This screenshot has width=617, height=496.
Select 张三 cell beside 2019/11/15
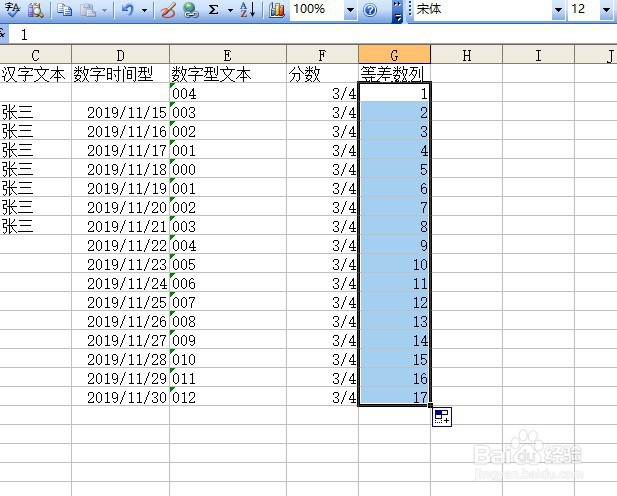tap(35, 112)
